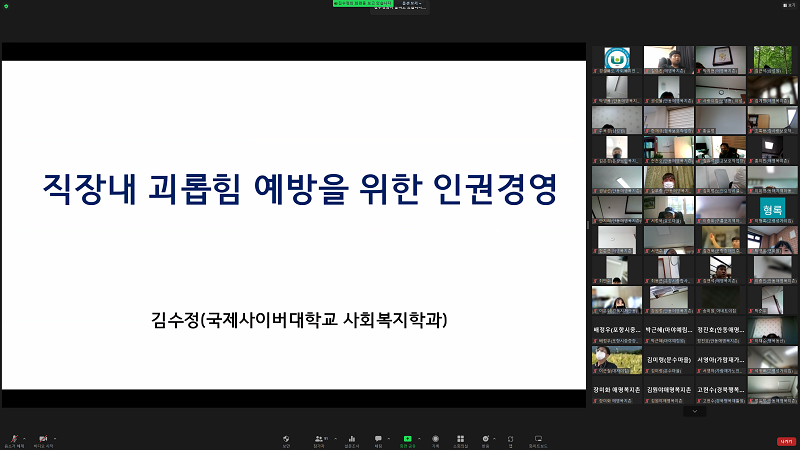
Task: Select the 박근혜 participant tile
Action: pos(669,330)
